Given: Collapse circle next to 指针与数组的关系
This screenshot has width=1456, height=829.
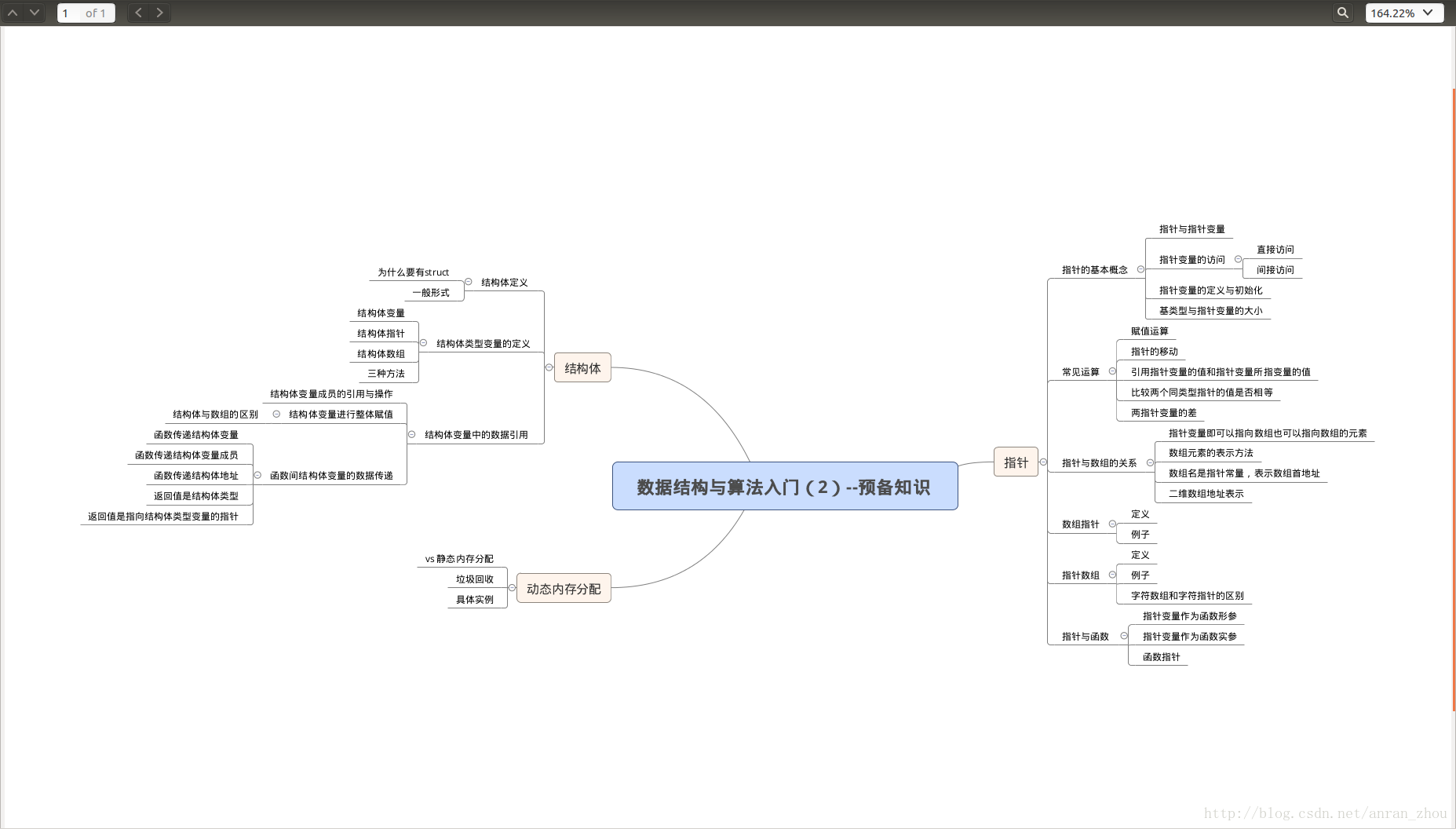Looking at the screenshot, I should click(1150, 462).
